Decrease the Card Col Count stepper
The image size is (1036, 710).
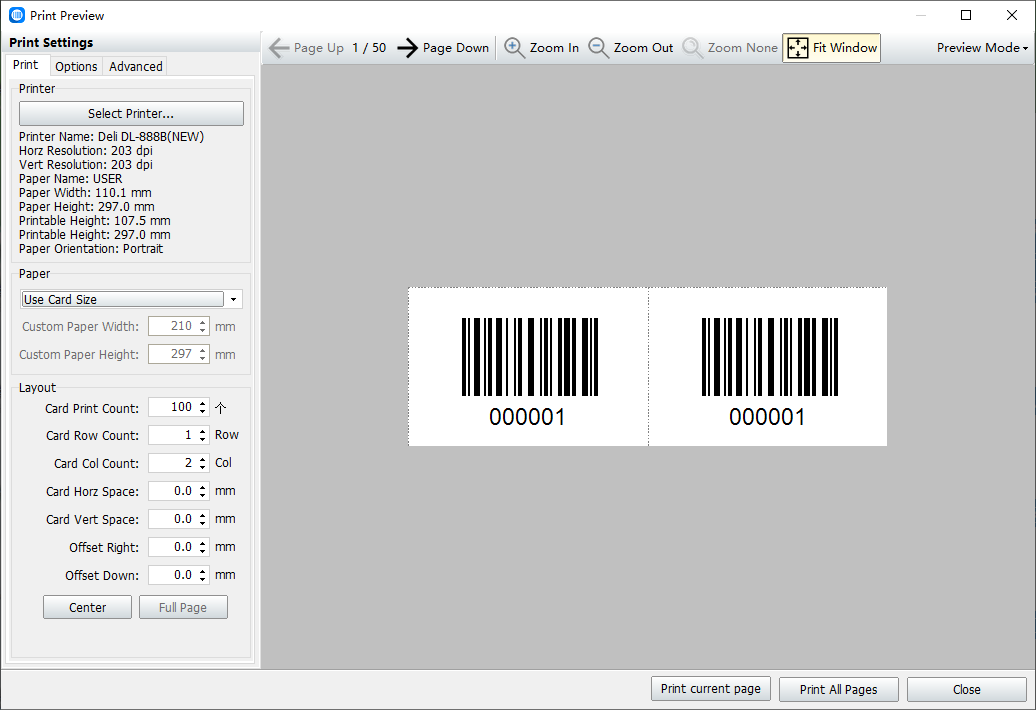tap(203, 468)
